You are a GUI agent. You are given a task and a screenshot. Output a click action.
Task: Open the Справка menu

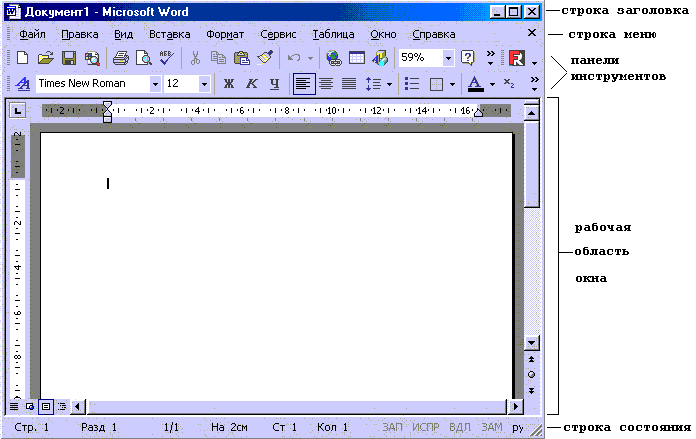(434, 34)
